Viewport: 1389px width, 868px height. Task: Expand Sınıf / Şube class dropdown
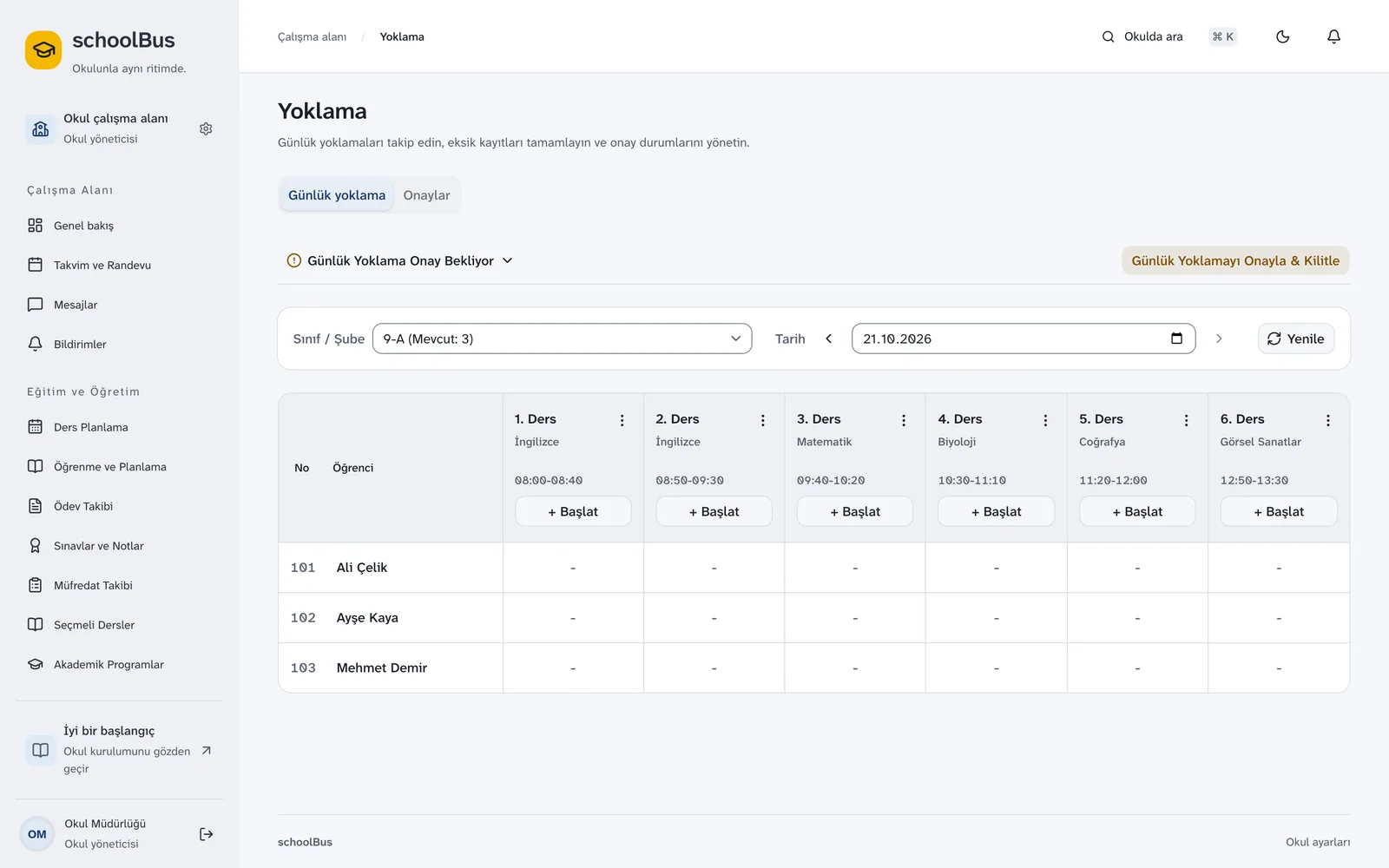tap(562, 339)
